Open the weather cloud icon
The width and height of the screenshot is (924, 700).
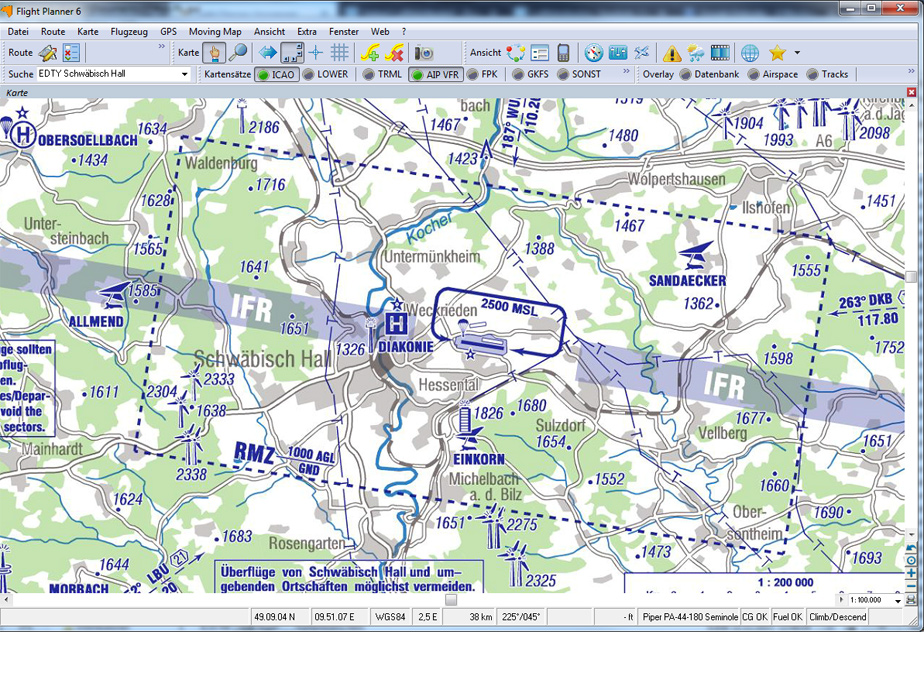pyautogui.click(x=695, y=53)
